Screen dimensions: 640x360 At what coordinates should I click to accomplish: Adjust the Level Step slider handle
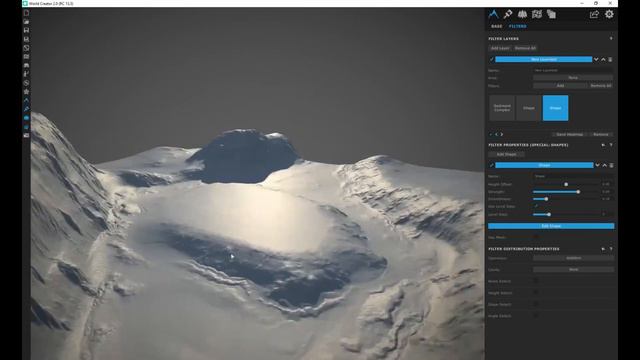(x=549, y=214)
